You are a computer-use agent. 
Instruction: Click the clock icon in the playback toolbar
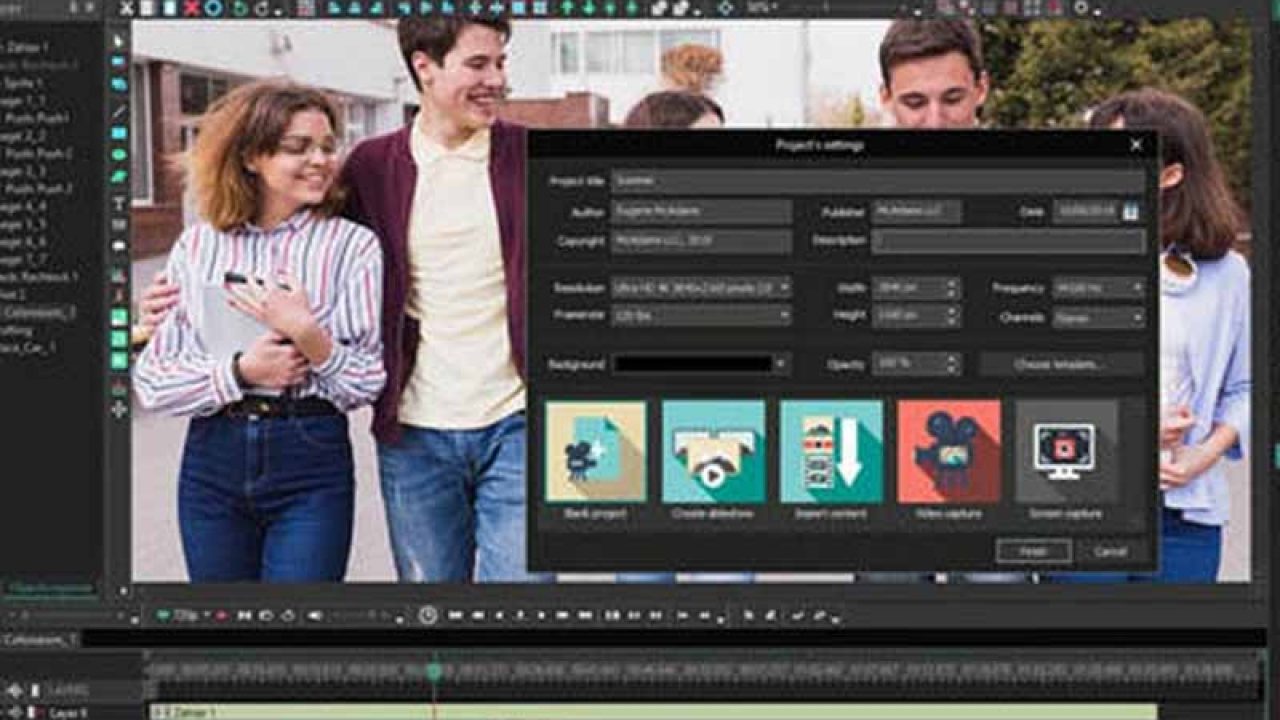[x=428, y=616]
